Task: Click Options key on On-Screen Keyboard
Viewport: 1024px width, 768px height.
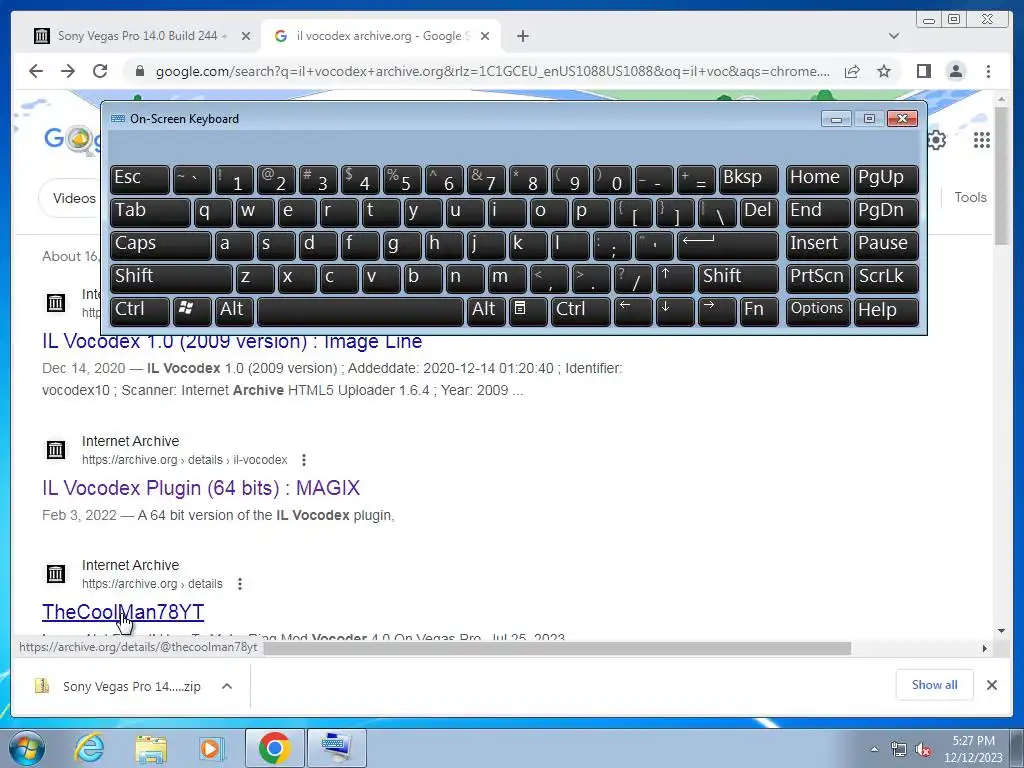Action: (x=817, y=310)
